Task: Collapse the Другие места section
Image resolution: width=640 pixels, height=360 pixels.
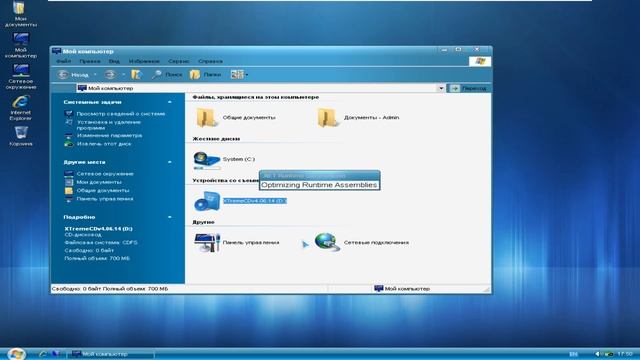Action: (x=170, y=162)
